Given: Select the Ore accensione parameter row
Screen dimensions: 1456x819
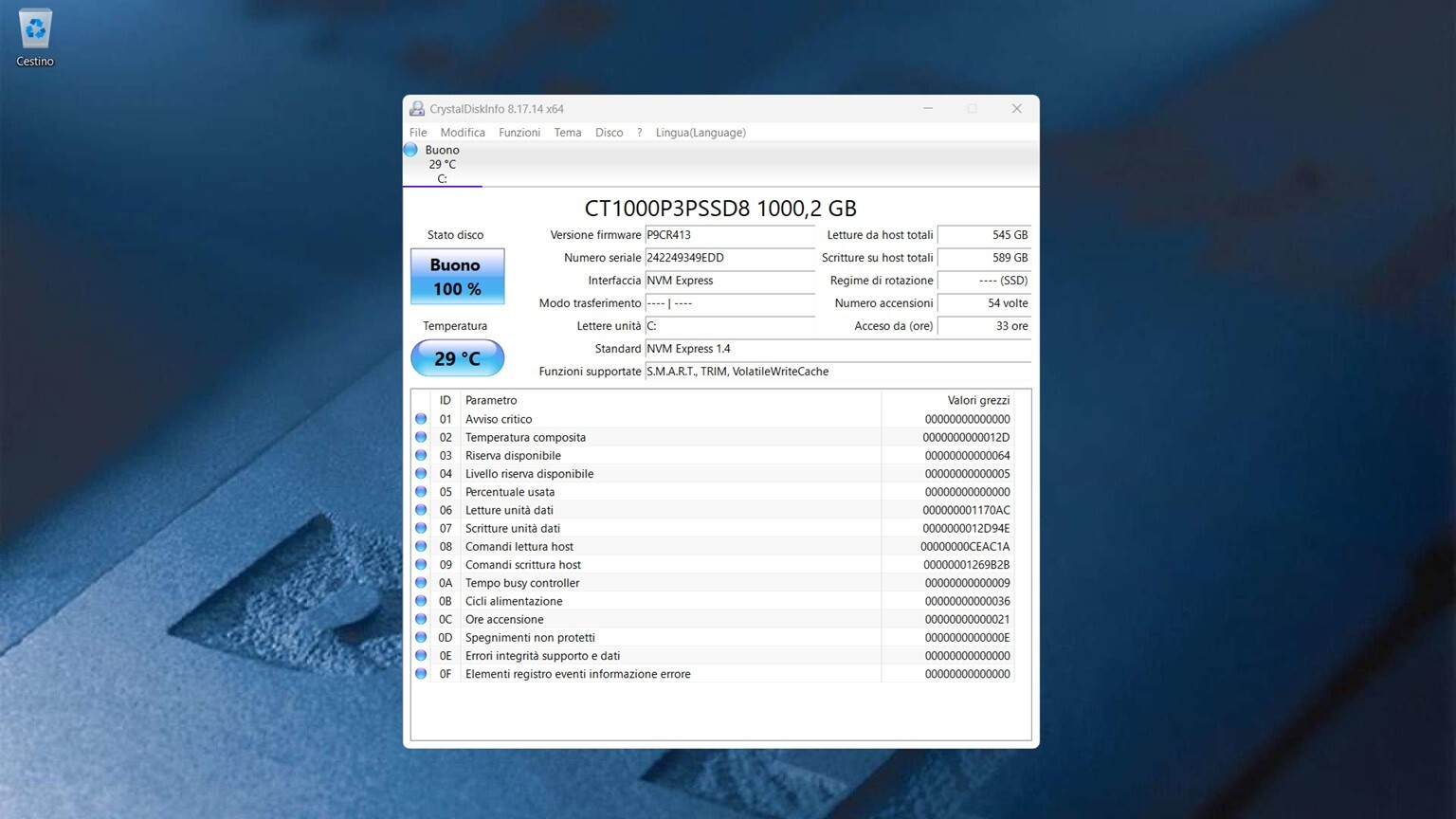Looking at the screenshot, I should (x=714, y=619).
